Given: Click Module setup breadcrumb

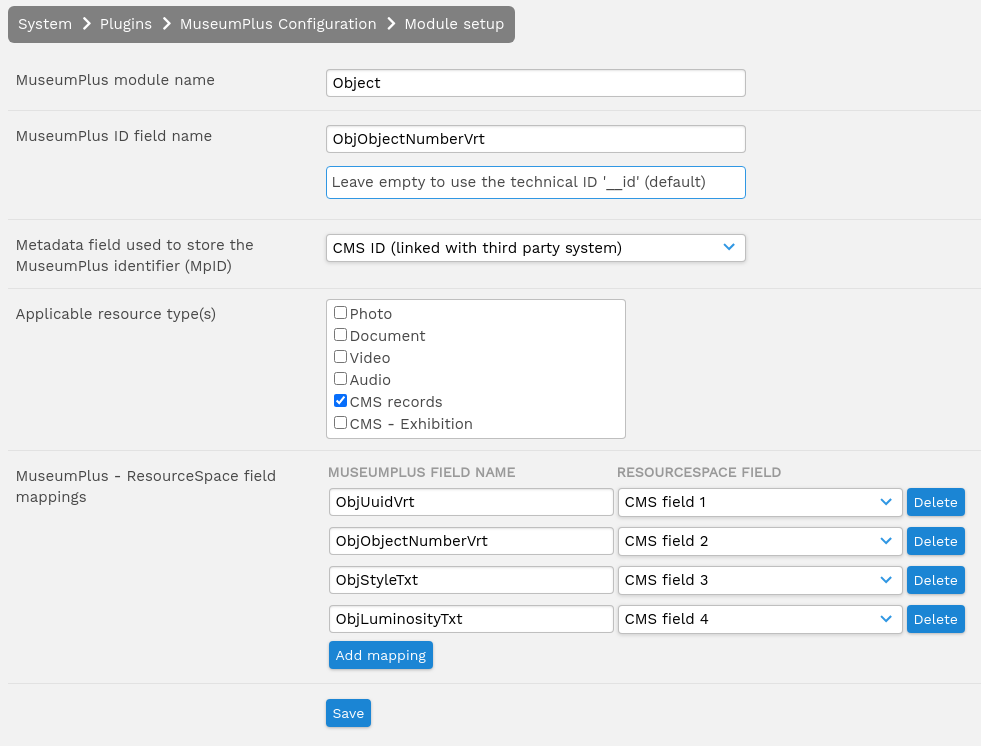Looking at the screenshot, I should pos(454,24).
